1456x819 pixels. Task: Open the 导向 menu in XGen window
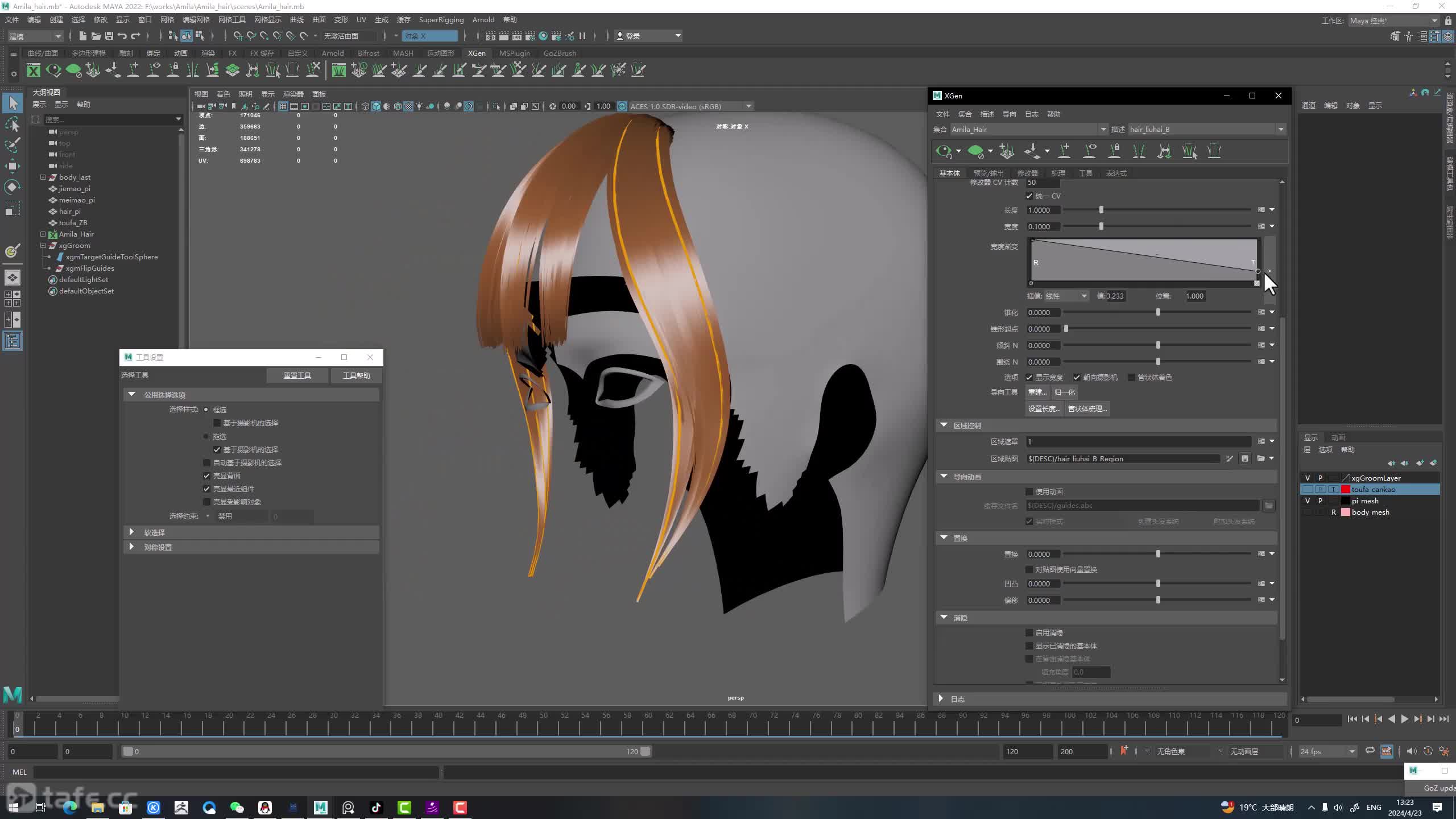(1009, 114)
